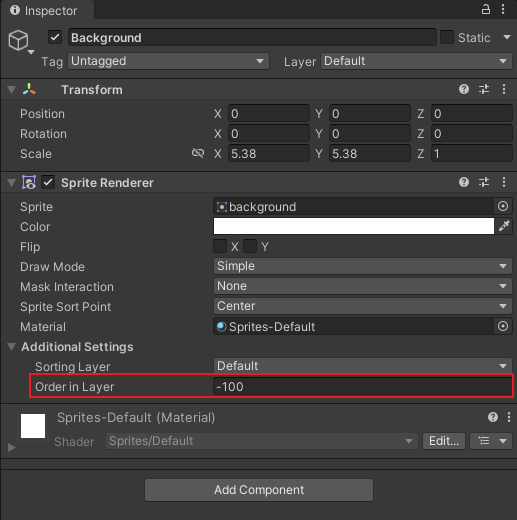
Task: Toggle the Background GameObject active checkbox
Action: pyautogui.click(x=55, y=37)
